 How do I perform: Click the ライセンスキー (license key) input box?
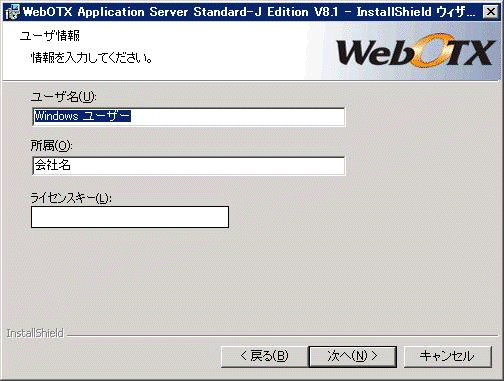coord(130,217)
